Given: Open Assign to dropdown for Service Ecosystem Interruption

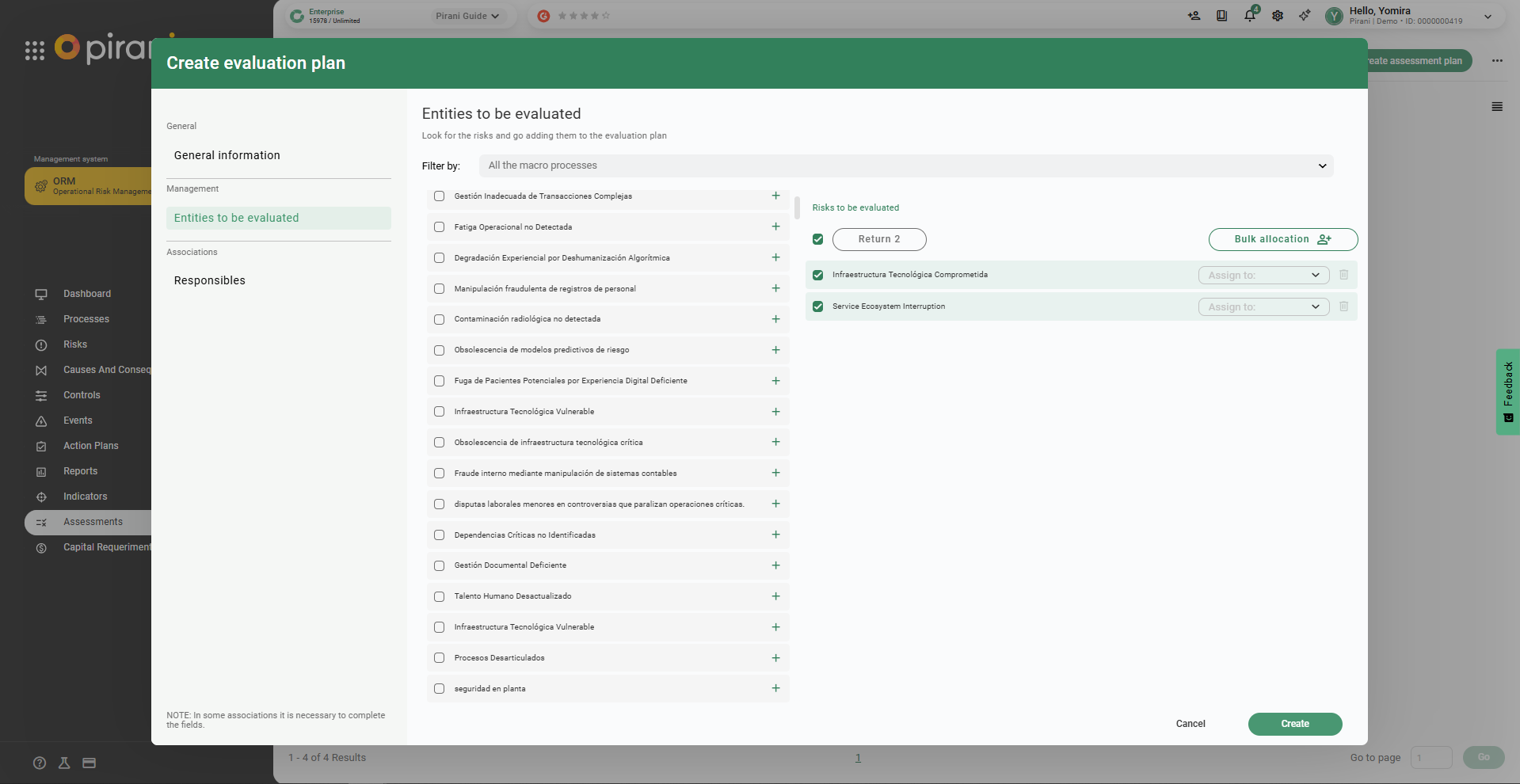Looking at the screenshot, I should point(1263,306).
